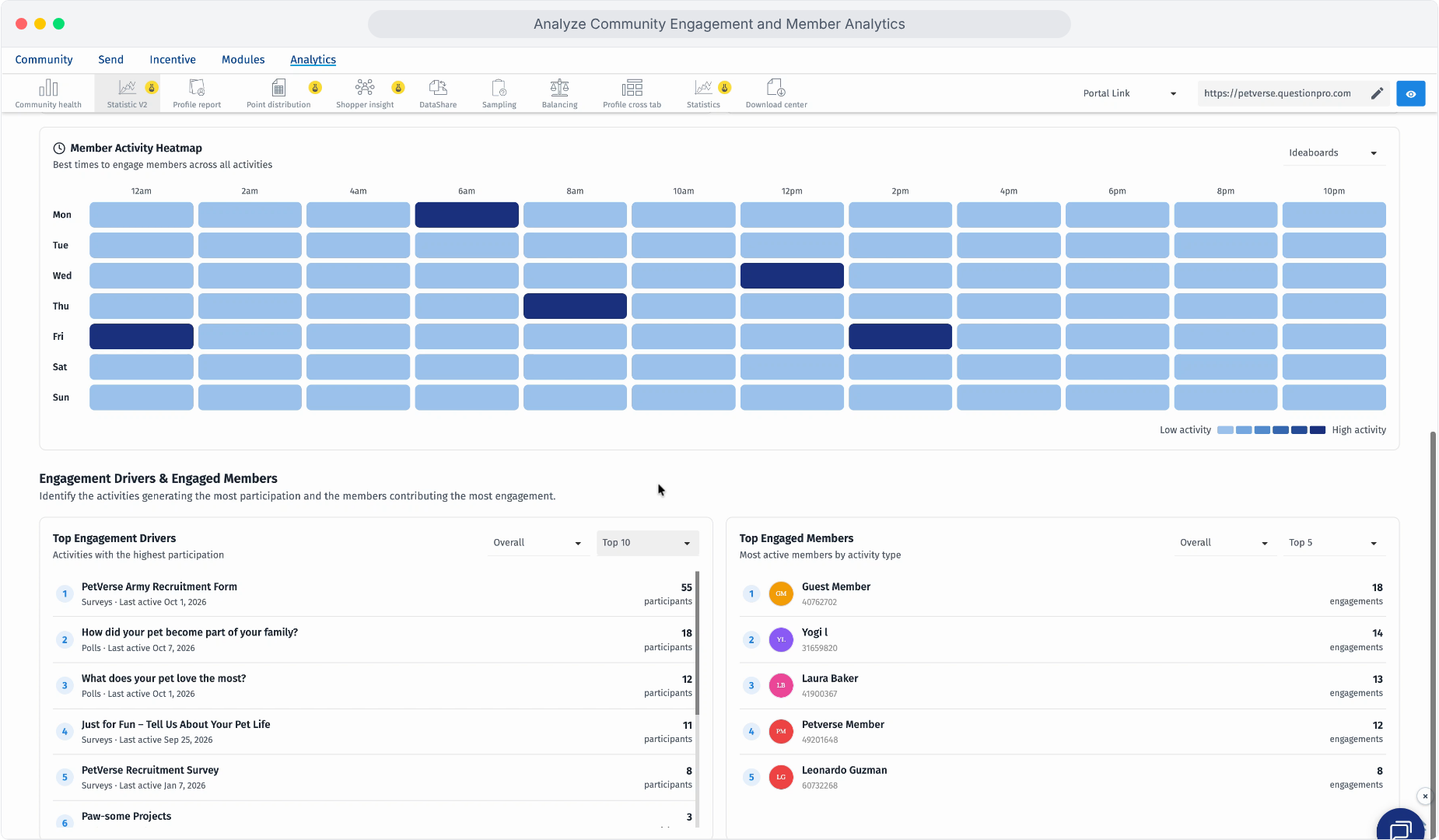The image size is (1439, 840).
Task: Open the Top 5 members dropdown
Action: pyautogui.click(x=1332, y=543)
